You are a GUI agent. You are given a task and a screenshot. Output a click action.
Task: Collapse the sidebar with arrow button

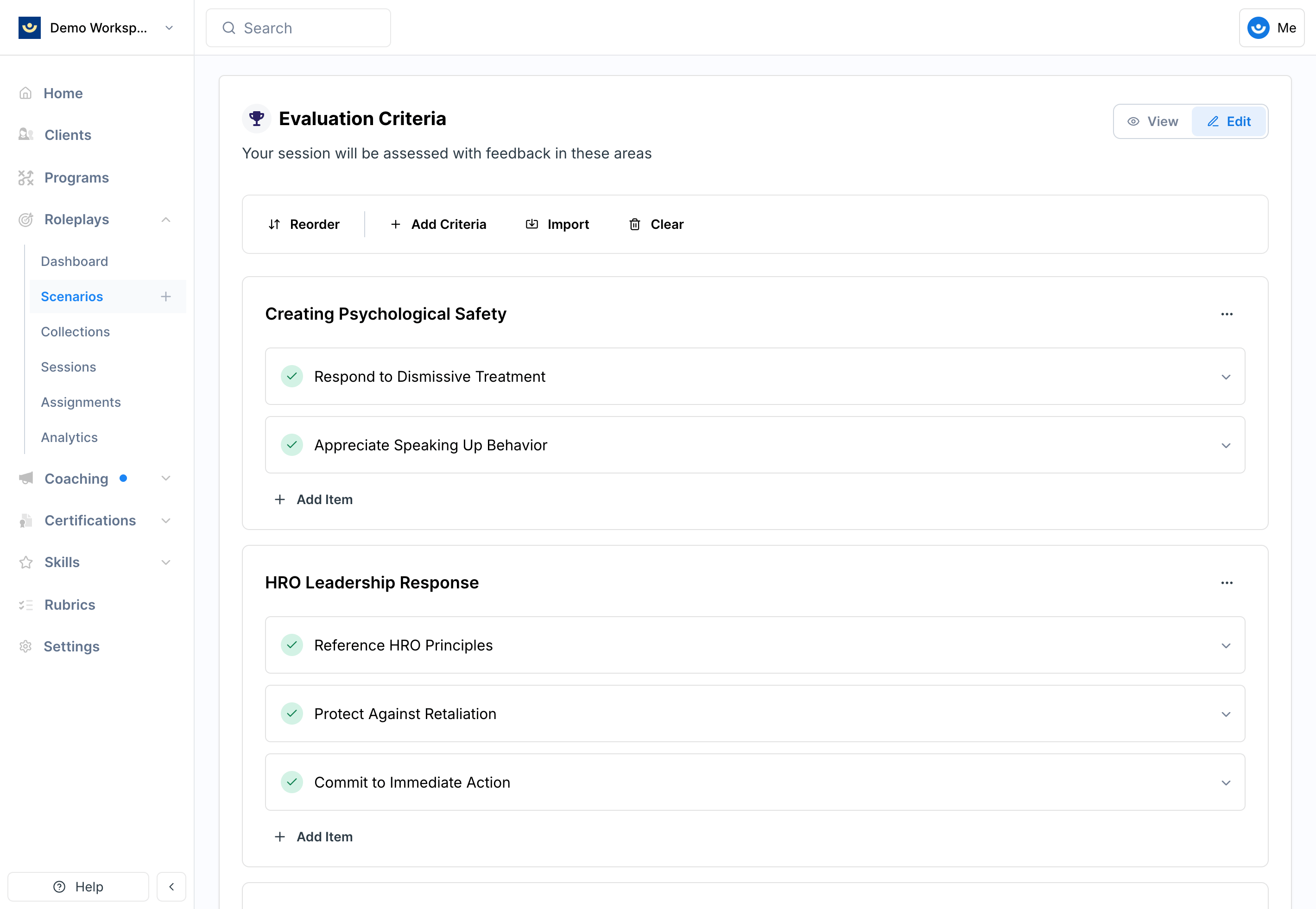[x=171, y=886]
